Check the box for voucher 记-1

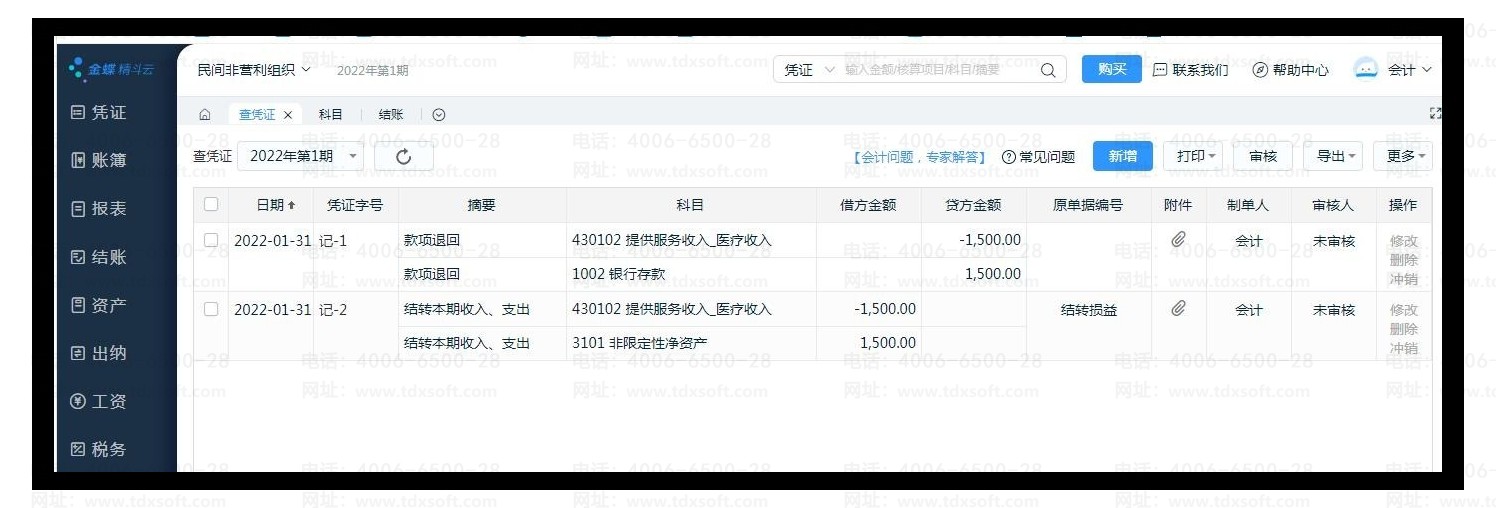pyautogui.click(x=211, y=240)
